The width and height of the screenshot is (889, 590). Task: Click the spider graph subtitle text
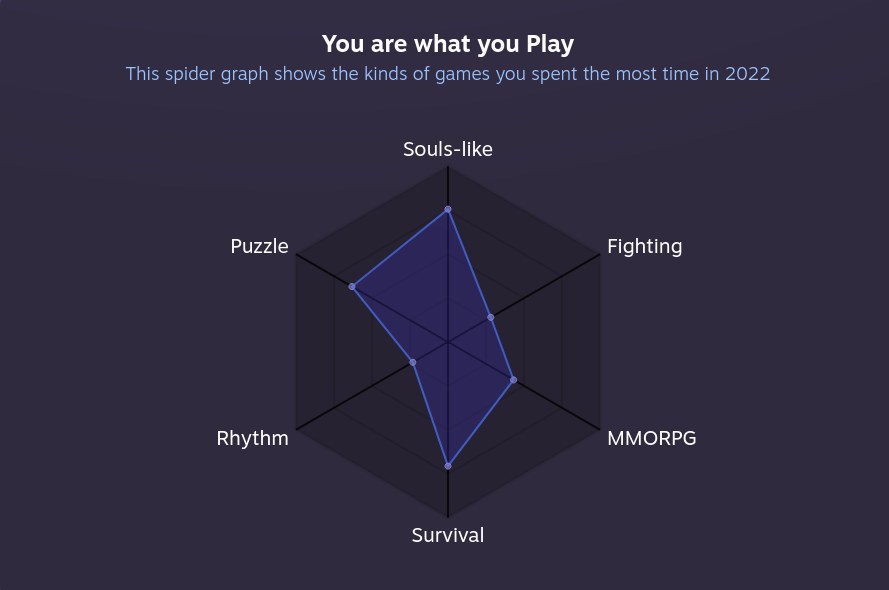point(448,74)
